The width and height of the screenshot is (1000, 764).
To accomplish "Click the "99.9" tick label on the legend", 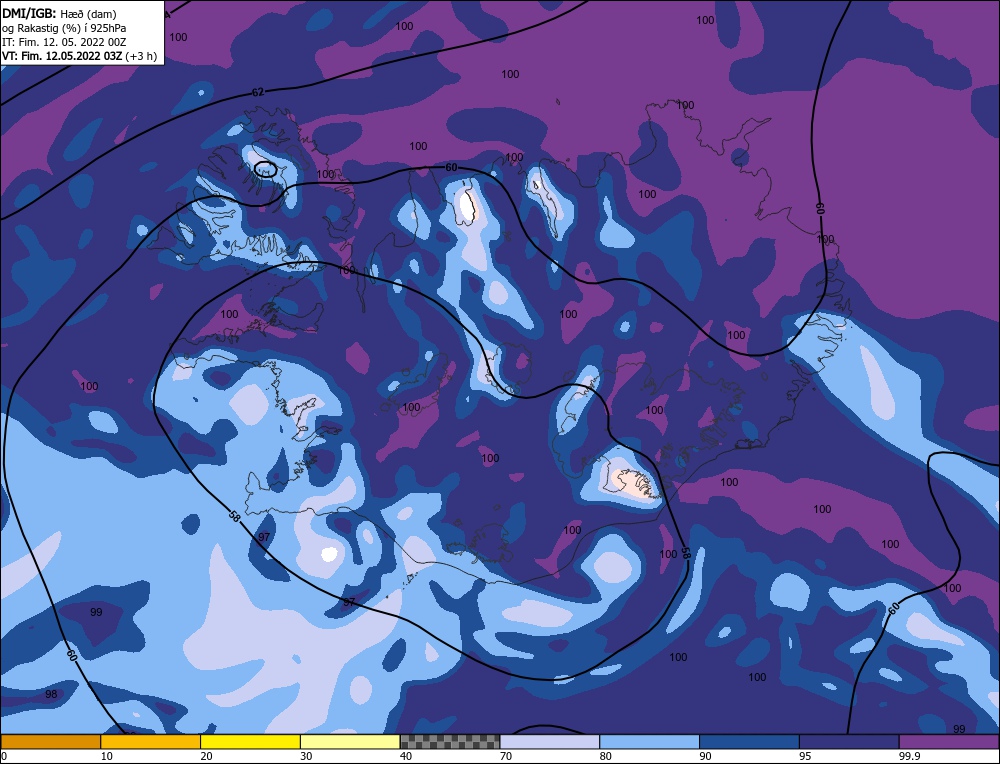I will point(909,756).
